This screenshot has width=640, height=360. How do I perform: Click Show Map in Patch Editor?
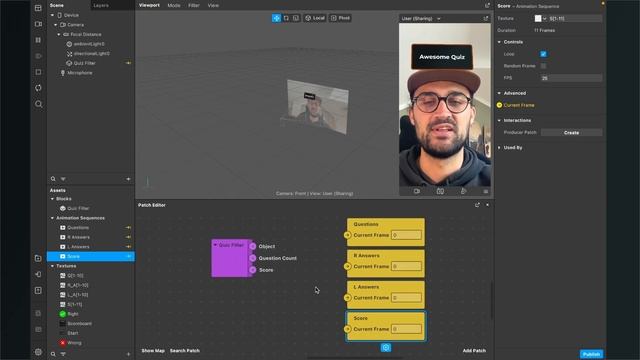(x=153, y=350)
